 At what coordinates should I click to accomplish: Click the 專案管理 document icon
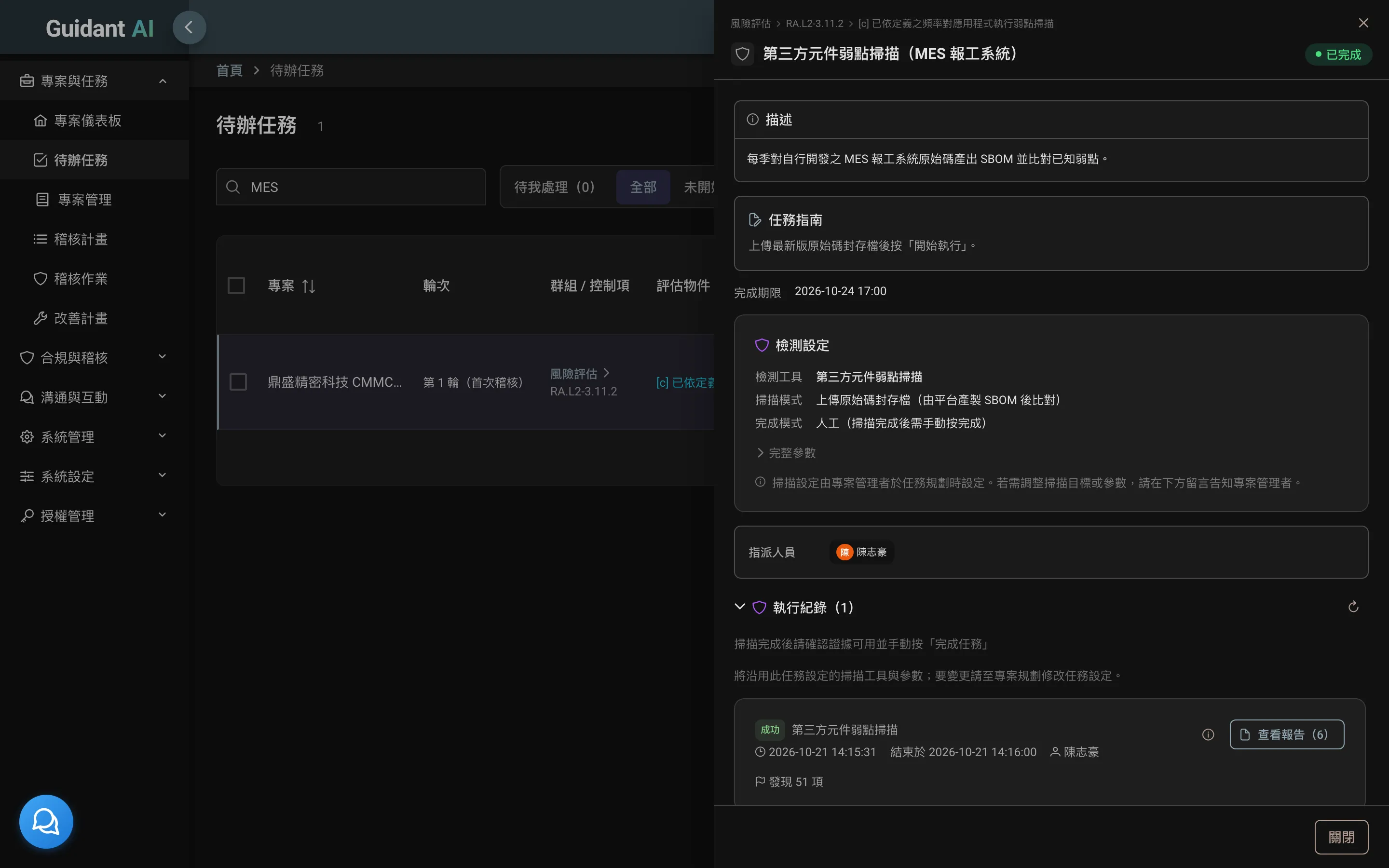click(x=42, y=200)
